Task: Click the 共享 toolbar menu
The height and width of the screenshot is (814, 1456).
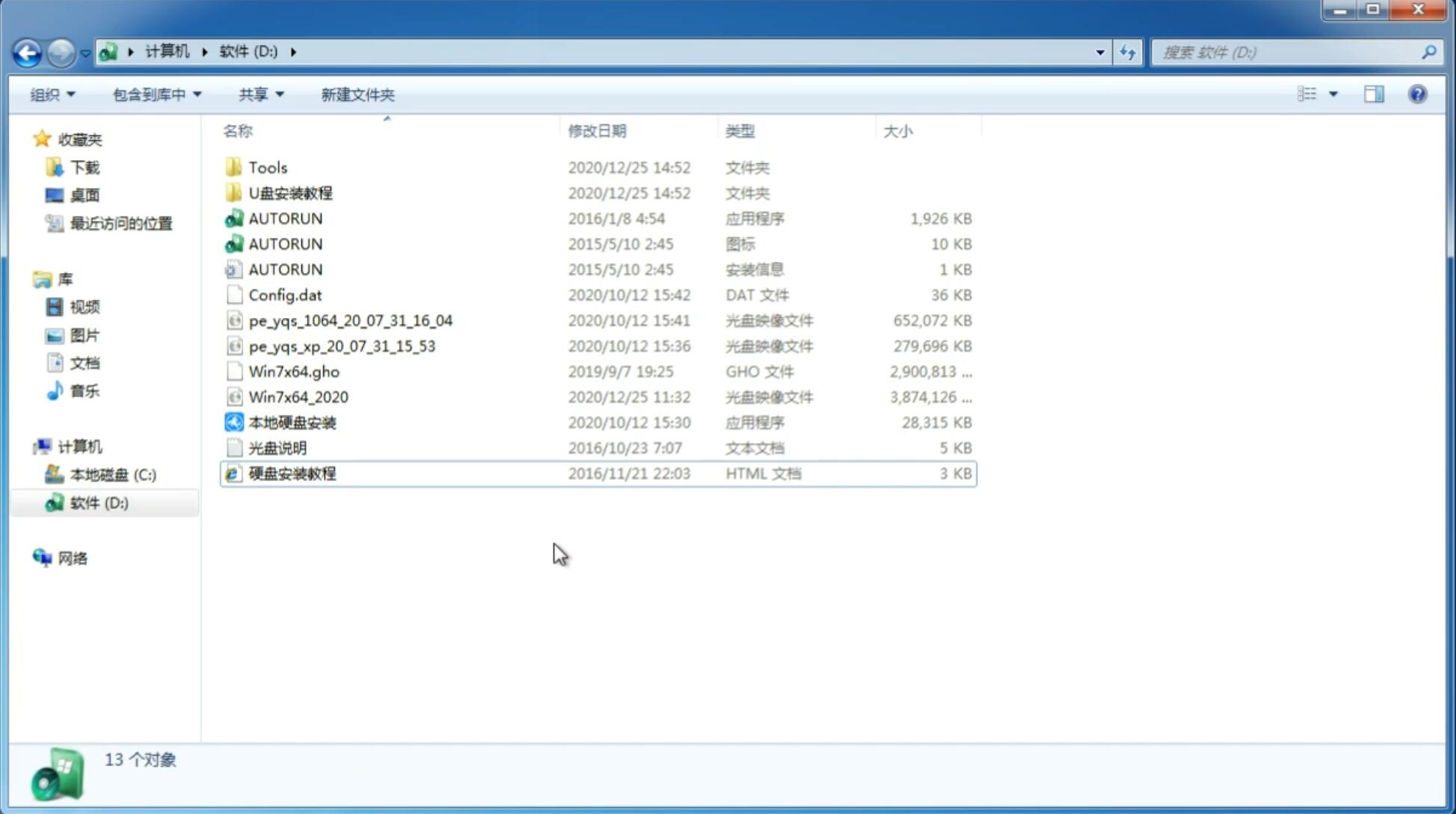Action: (x=252, y=94)
